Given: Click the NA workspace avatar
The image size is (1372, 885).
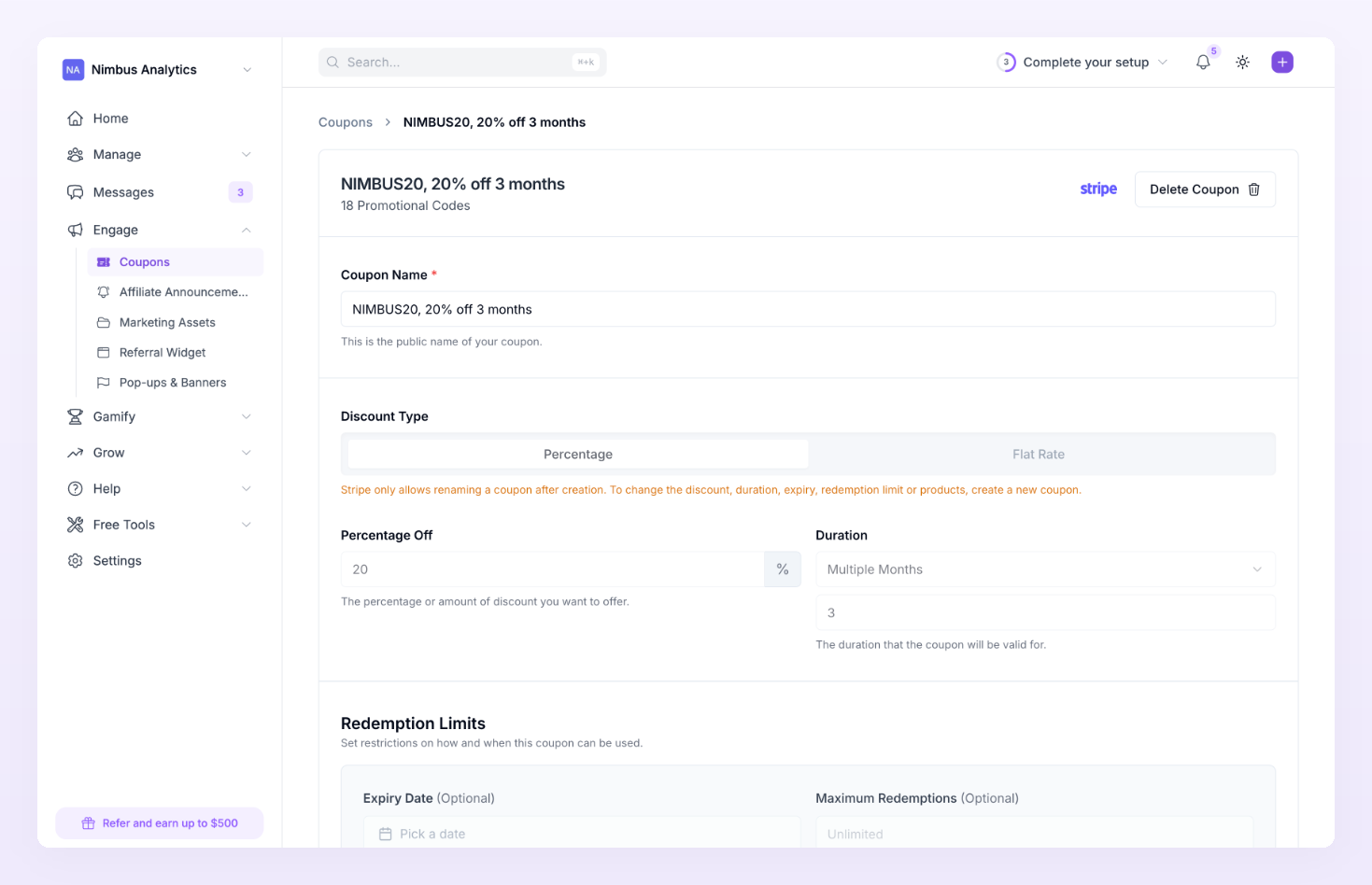Looking at the screenshot, I should (73, 70).
